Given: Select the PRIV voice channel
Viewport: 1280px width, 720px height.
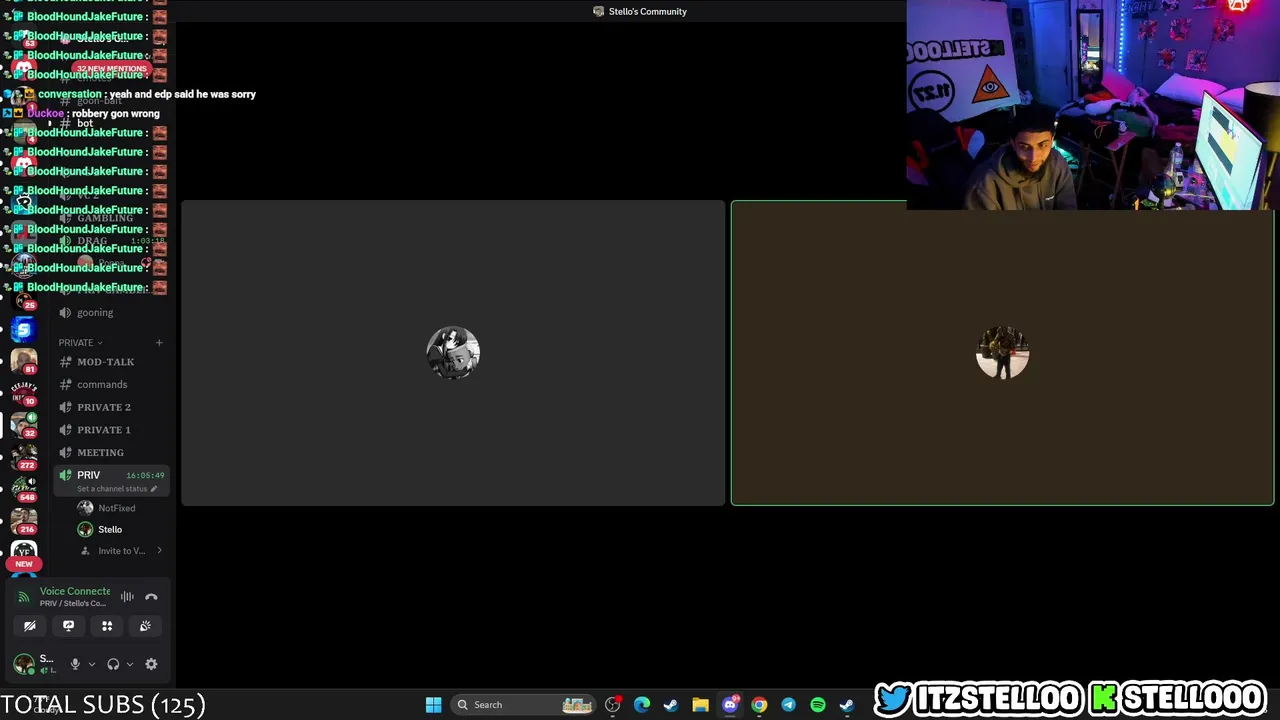Looking at the screenshot, I should coord(89,475).
